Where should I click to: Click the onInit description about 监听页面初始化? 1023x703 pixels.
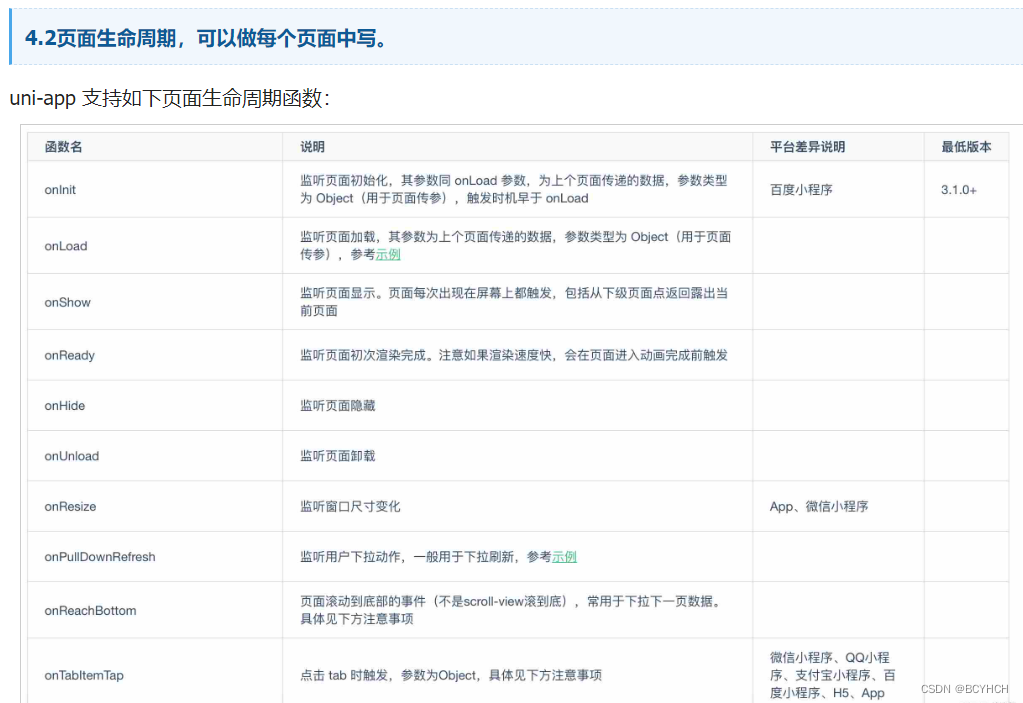pyautogui.click(x=513, y=189)
